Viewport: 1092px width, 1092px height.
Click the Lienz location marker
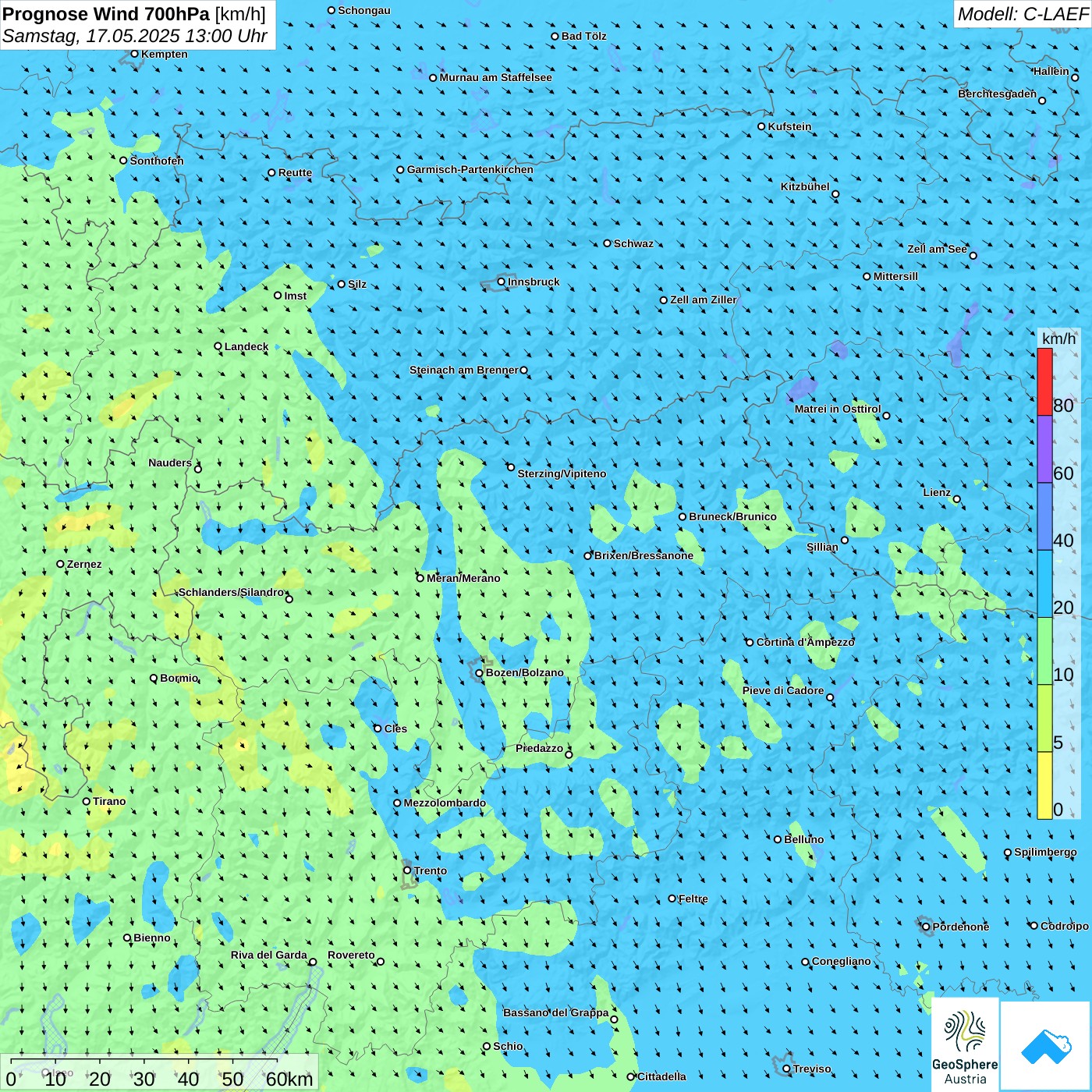pos(957,499)
